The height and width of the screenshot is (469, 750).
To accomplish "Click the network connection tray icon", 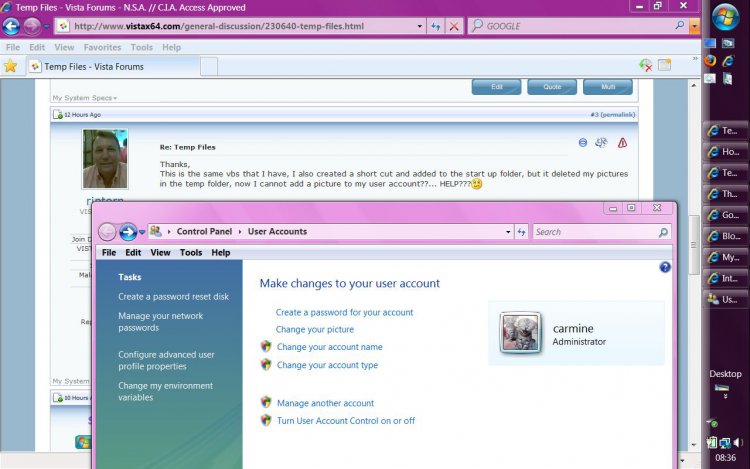I will [725, 443].
